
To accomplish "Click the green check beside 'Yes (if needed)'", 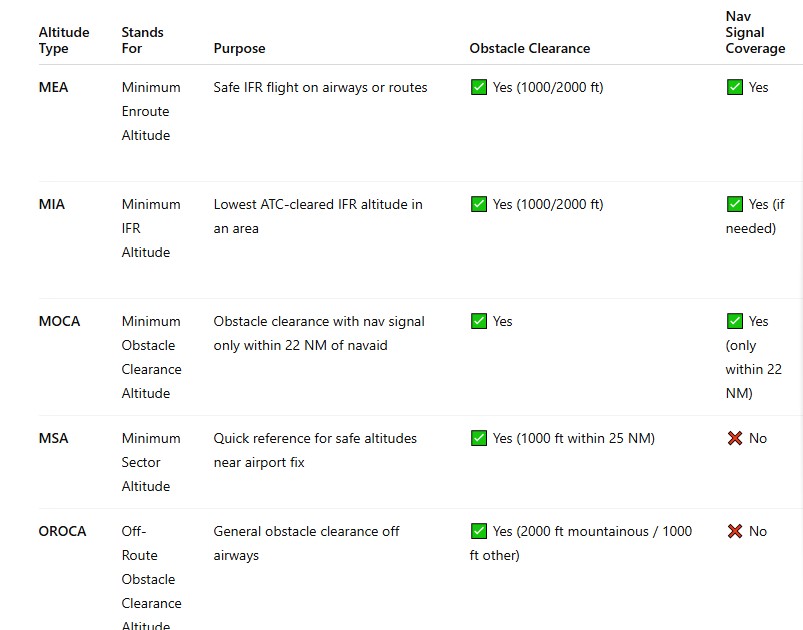I will [x=734, y=204].
